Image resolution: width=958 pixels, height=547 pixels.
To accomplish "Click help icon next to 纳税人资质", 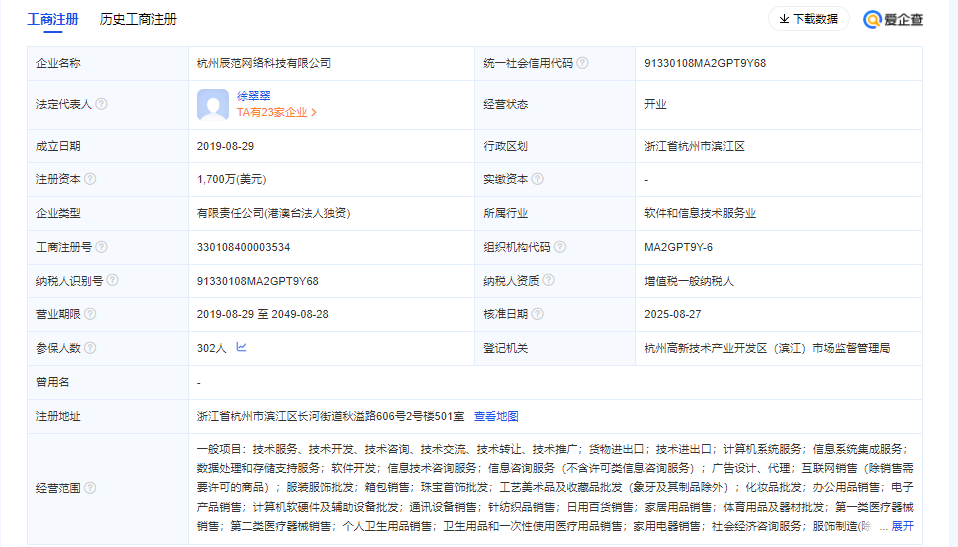I will pyautogui.click(x=549, y=280).
